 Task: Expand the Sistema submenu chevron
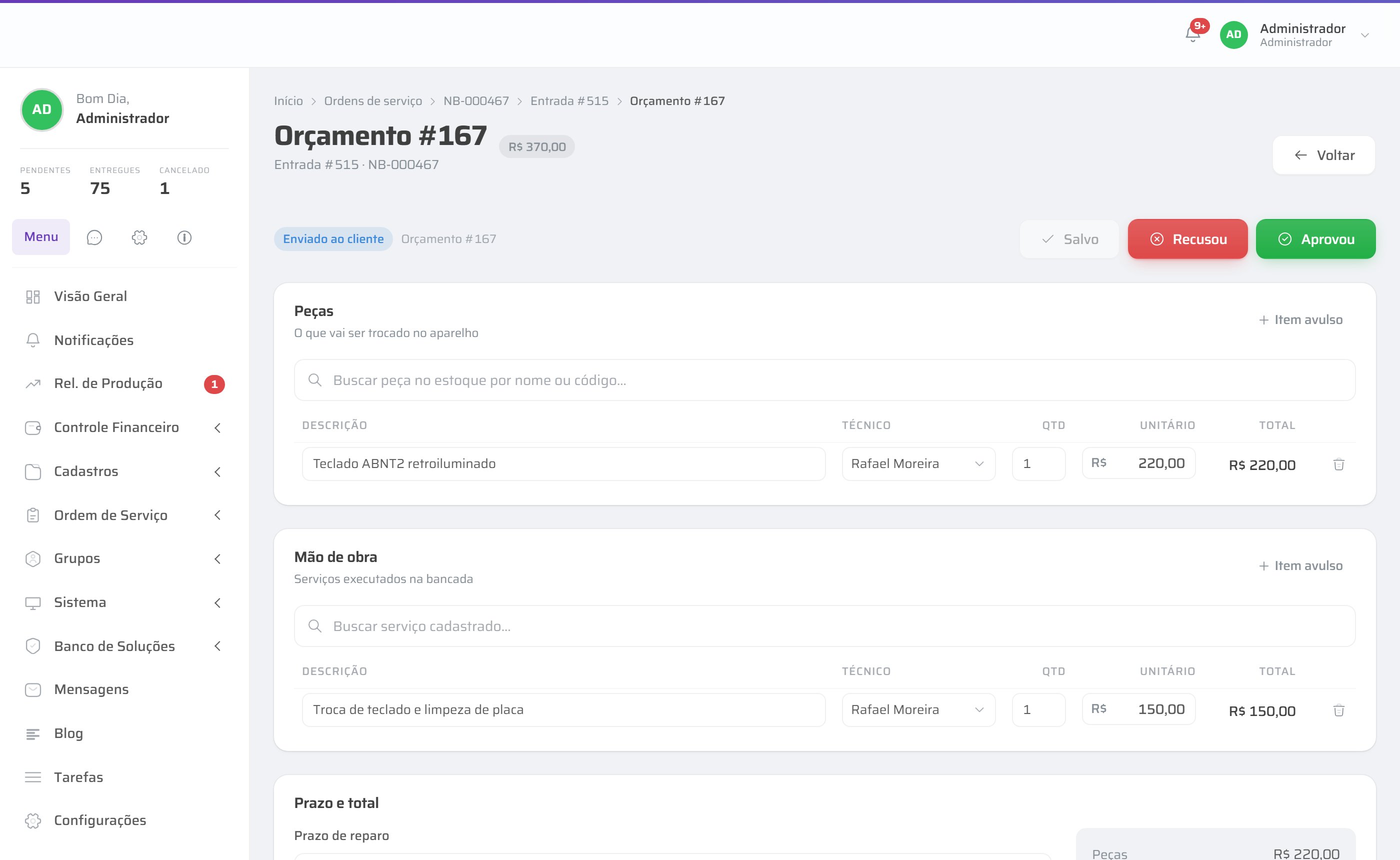[217, 603]
